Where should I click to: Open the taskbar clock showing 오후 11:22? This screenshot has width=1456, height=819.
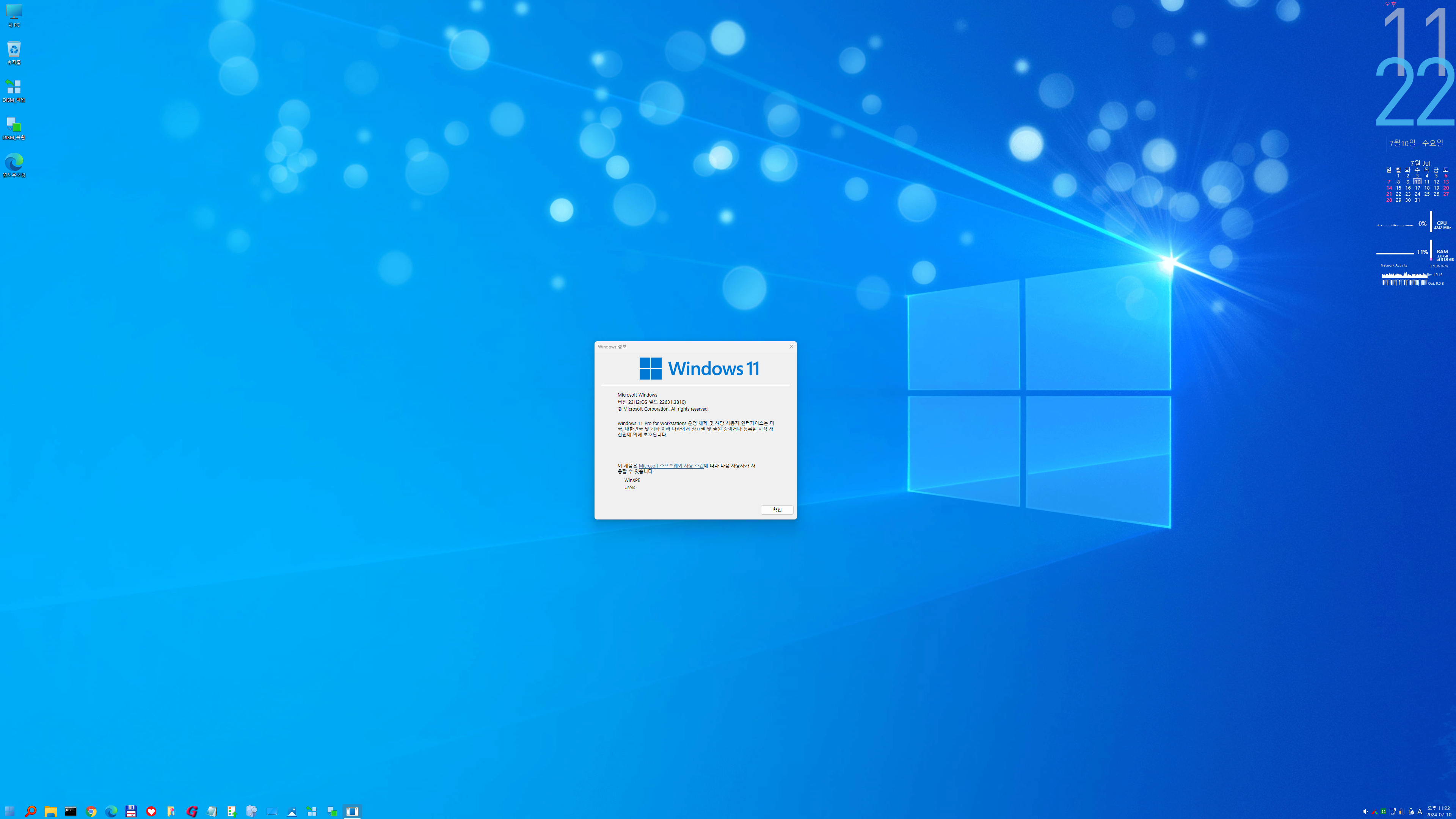click(1439, 811)
